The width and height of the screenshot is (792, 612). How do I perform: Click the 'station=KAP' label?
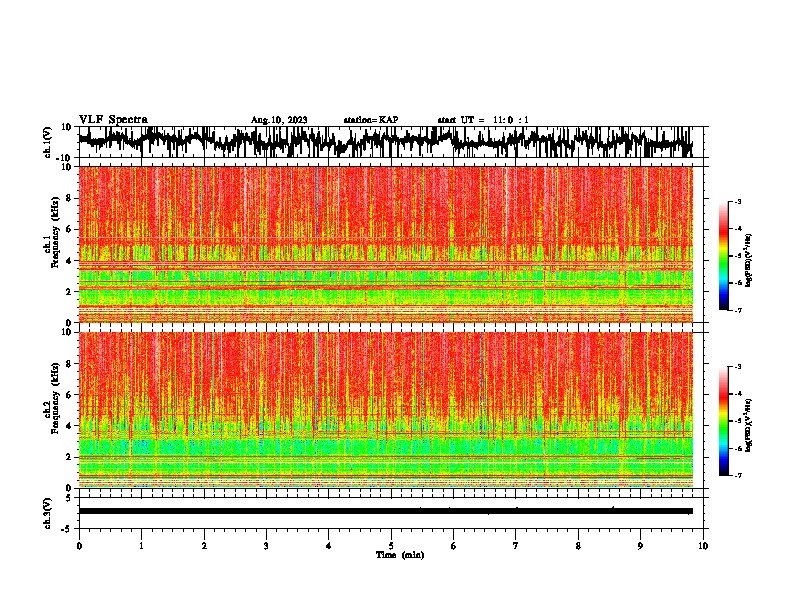(x=371, y=120)
